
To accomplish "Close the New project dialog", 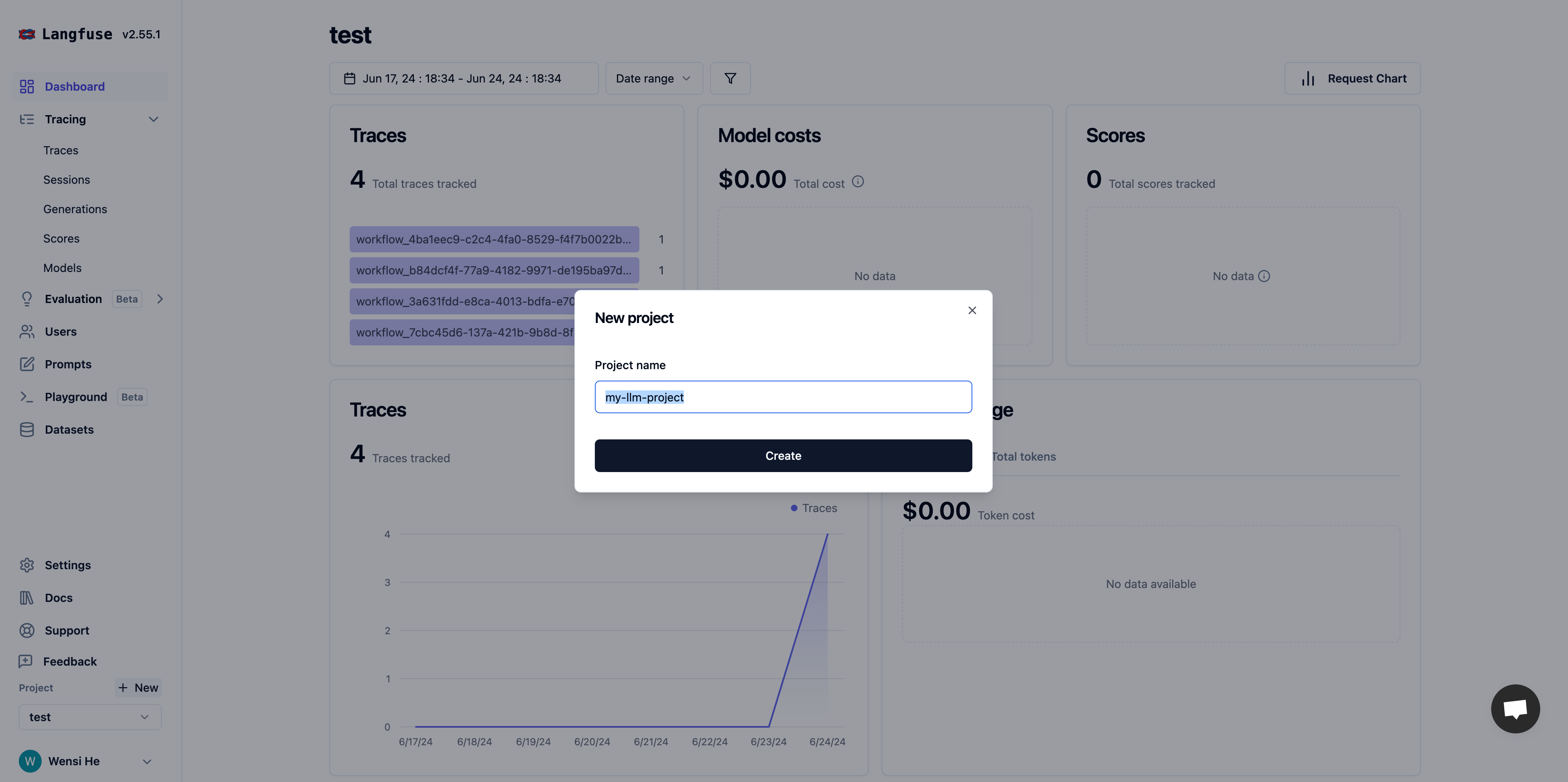I will [x=972, y=310].
